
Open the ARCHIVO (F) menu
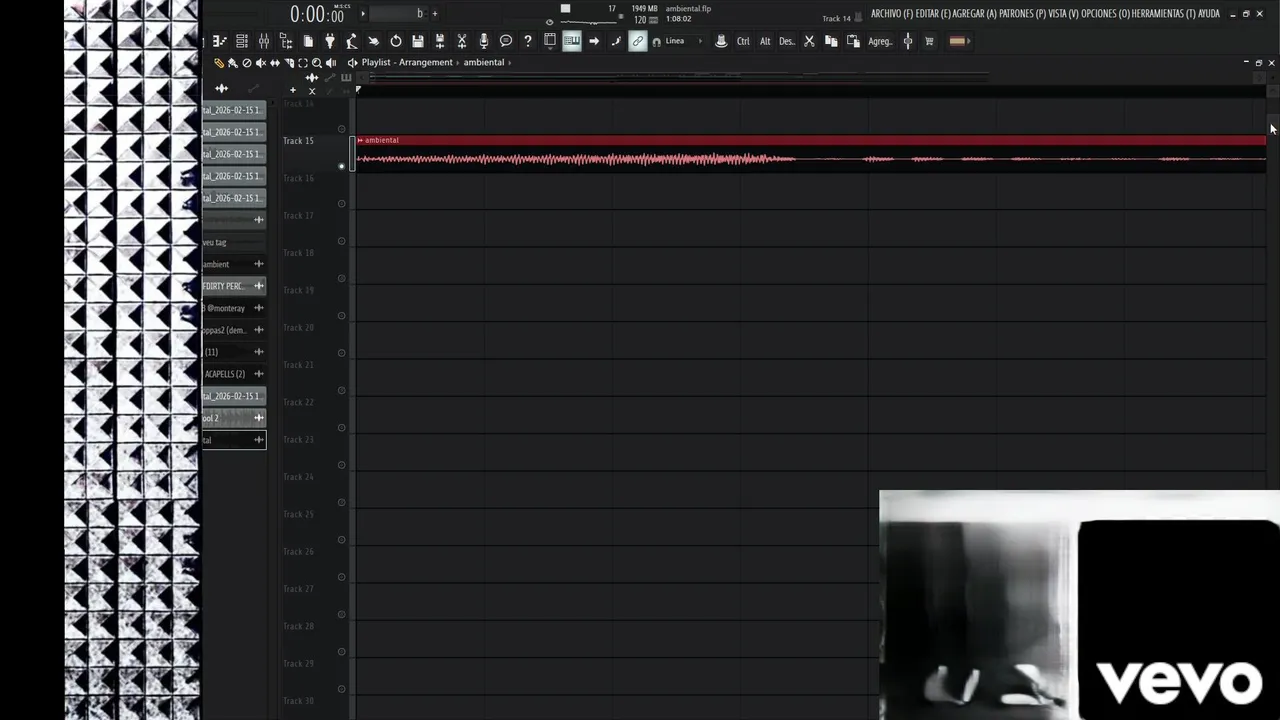pyautogui.click(x=892, y=14)
